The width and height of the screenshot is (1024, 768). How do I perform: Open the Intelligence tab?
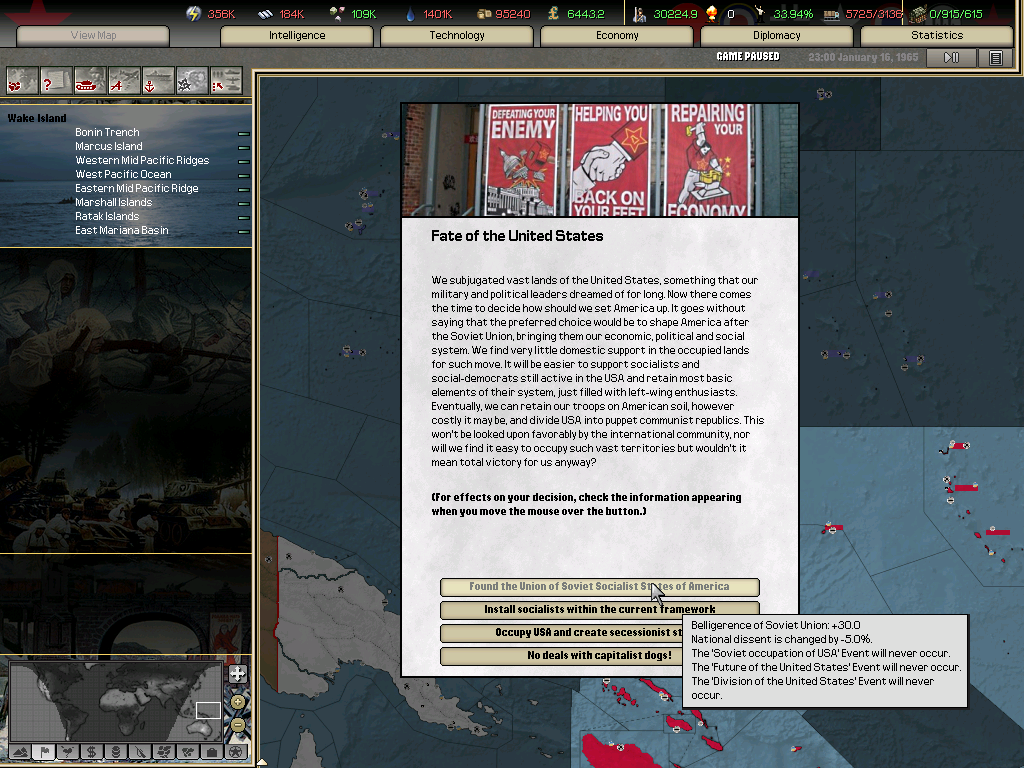(x=297, y=36)
